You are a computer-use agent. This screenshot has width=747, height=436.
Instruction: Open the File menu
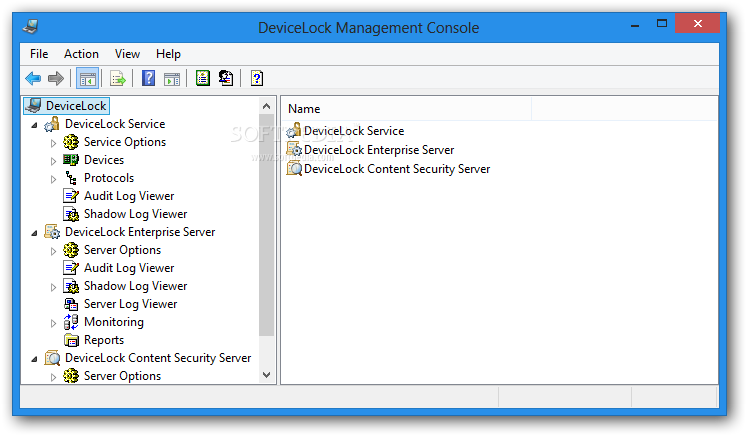click(39, 54)
